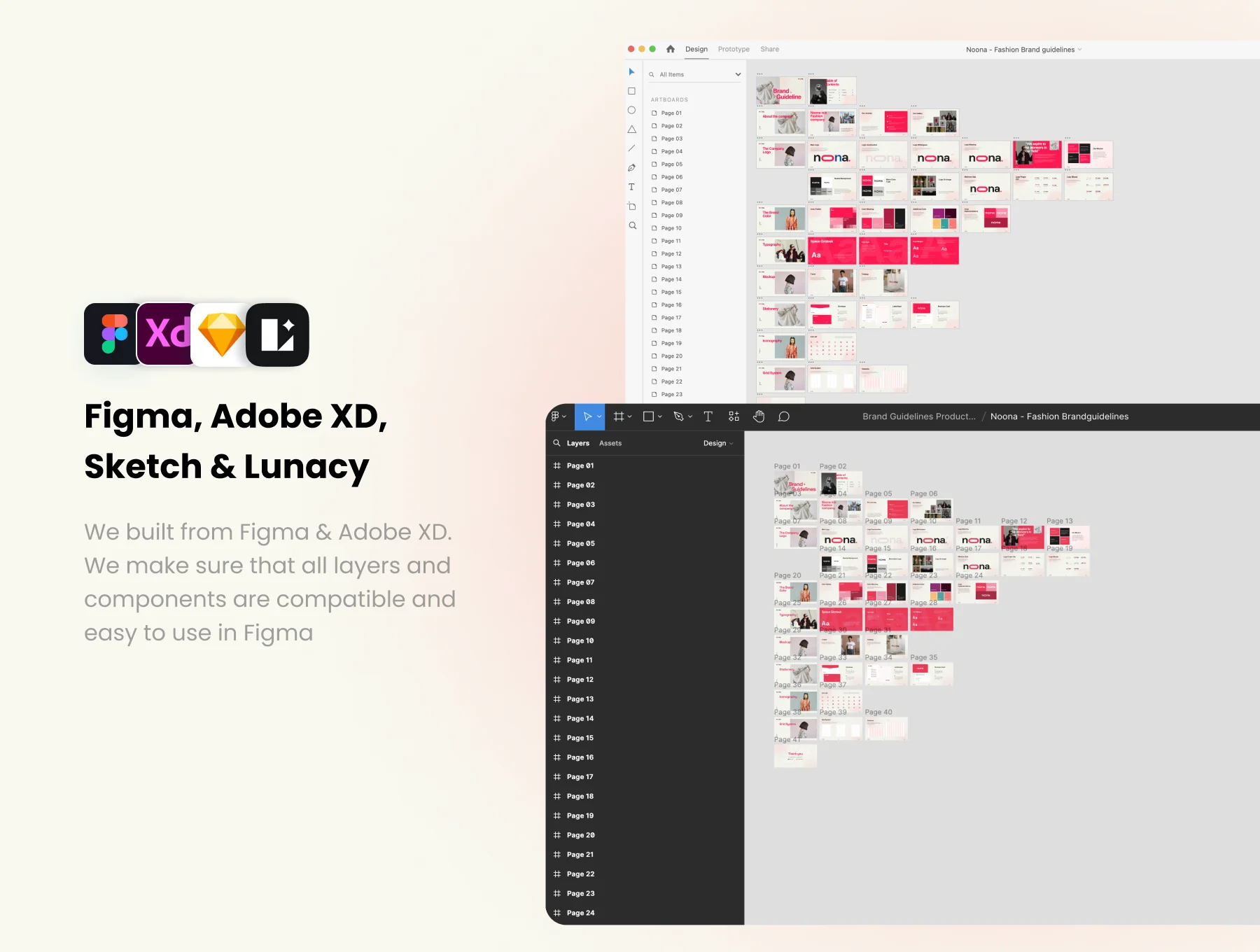Select Page 06 layer in Figma Layers panel
1260x952 pixels.
pos(645,563)
